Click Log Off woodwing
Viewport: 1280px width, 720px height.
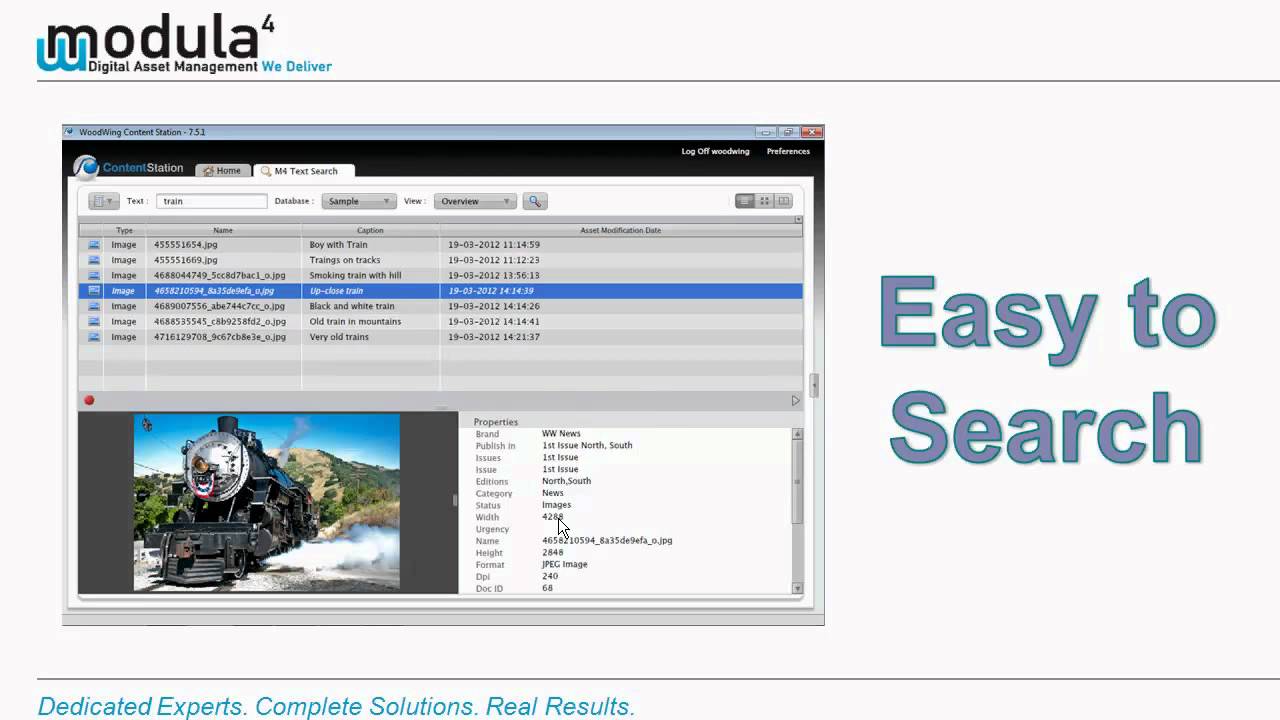[715, 151]
